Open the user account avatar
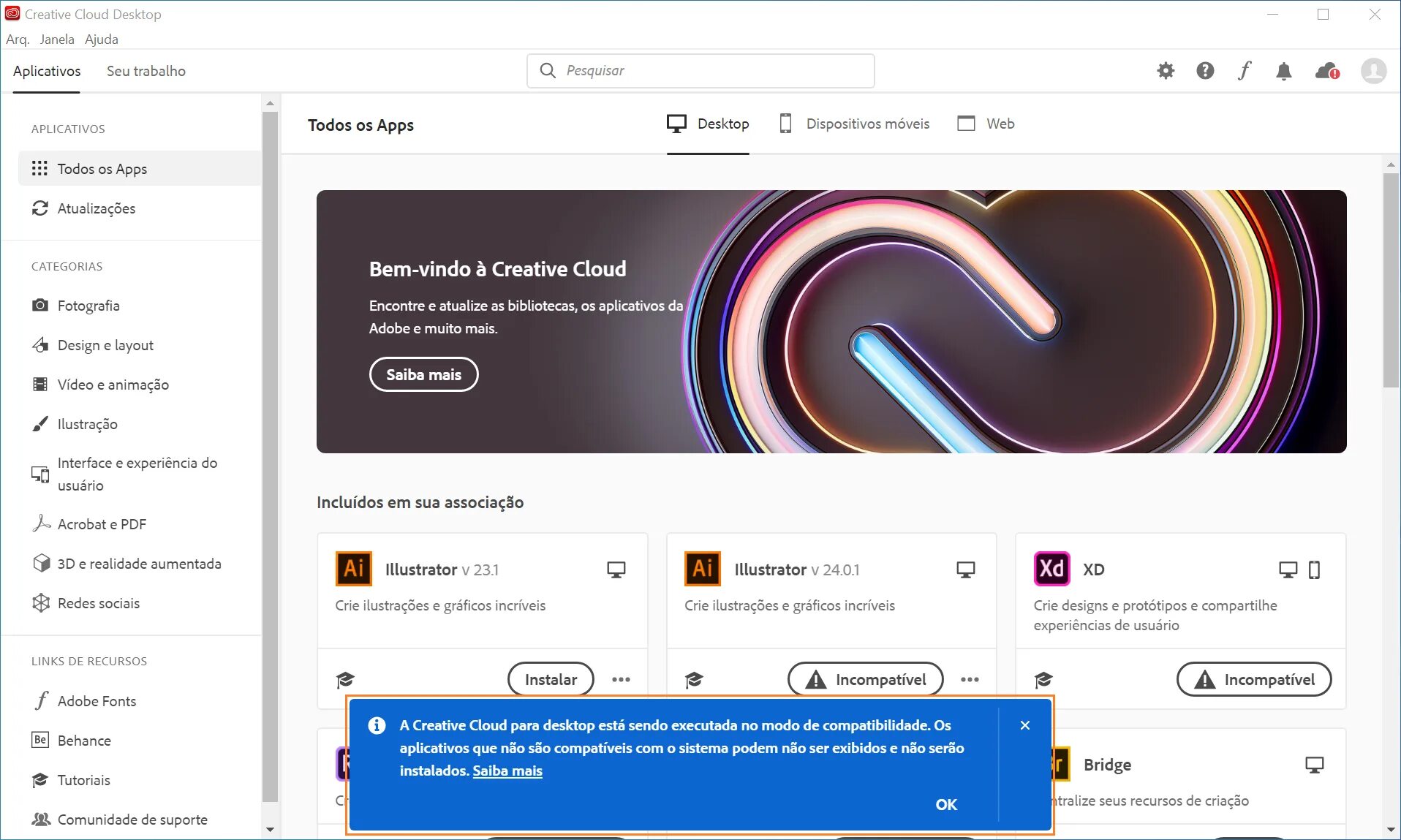The image size is (1401, 840). [1374, 71]
